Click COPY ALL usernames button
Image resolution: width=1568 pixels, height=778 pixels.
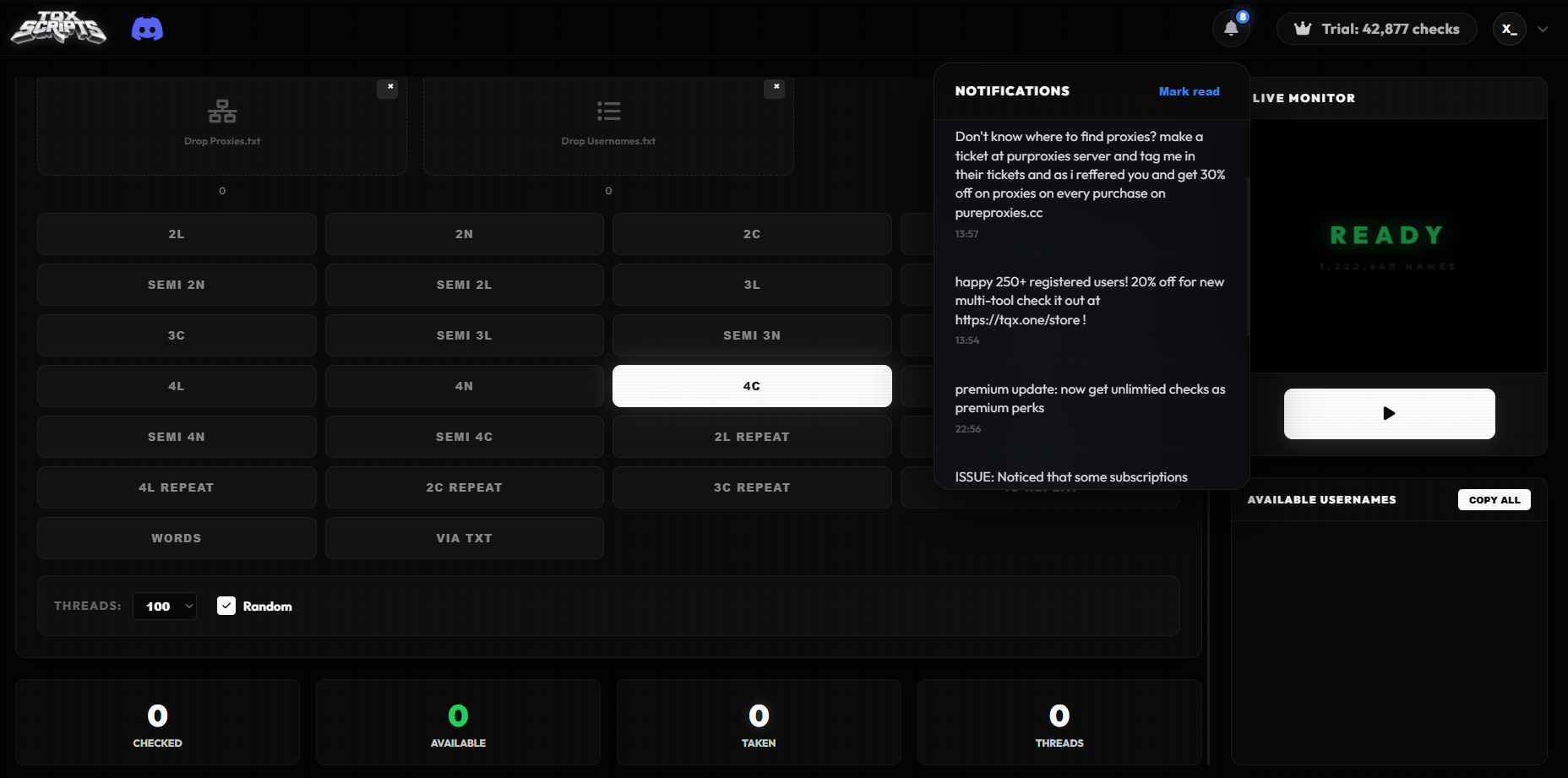tap(1494, 499)
